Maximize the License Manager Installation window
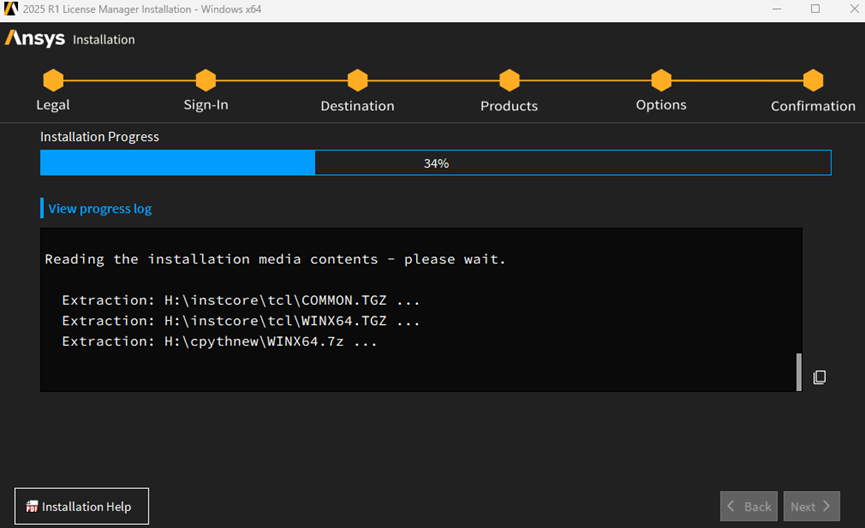The height and width of the screenshot is (528, 865). pos(815,9)
